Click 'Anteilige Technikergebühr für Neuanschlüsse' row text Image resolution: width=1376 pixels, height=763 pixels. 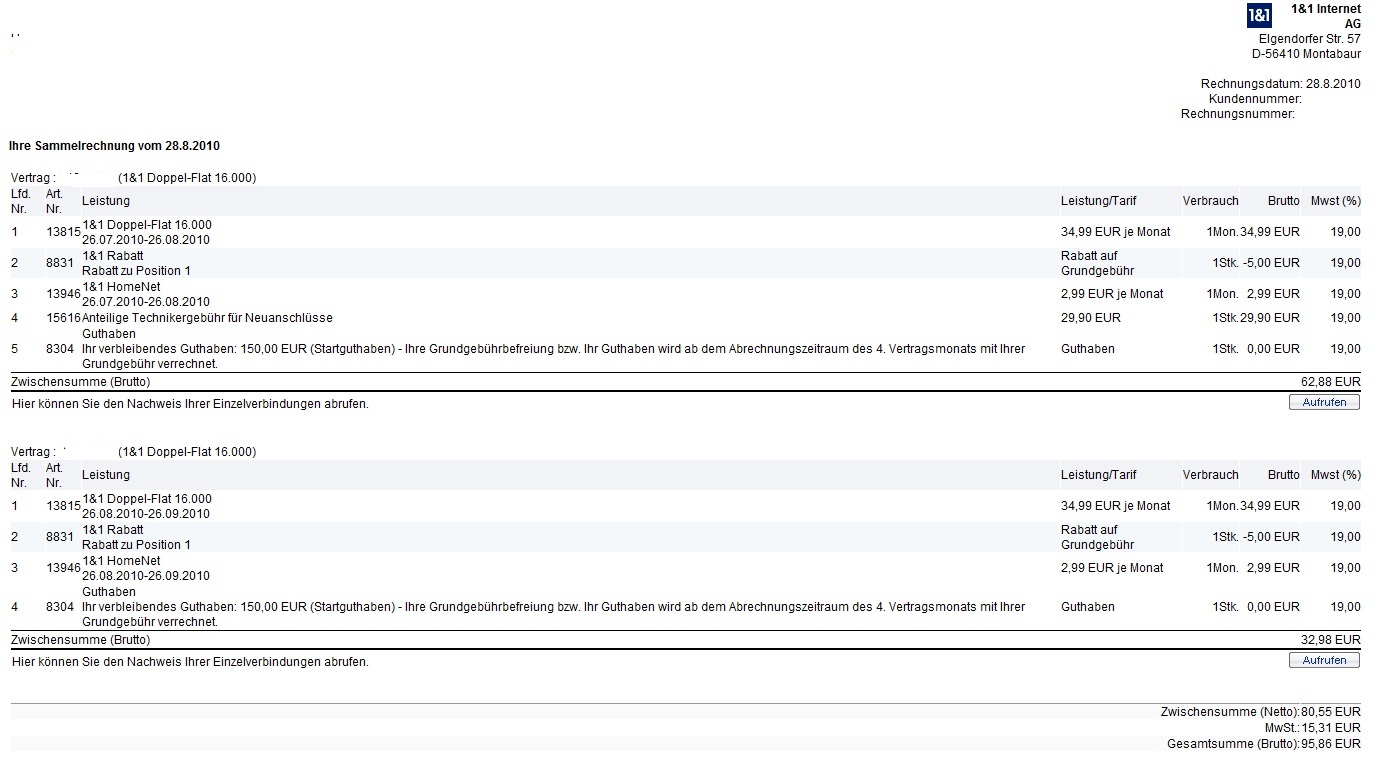[x=207, y=318]
